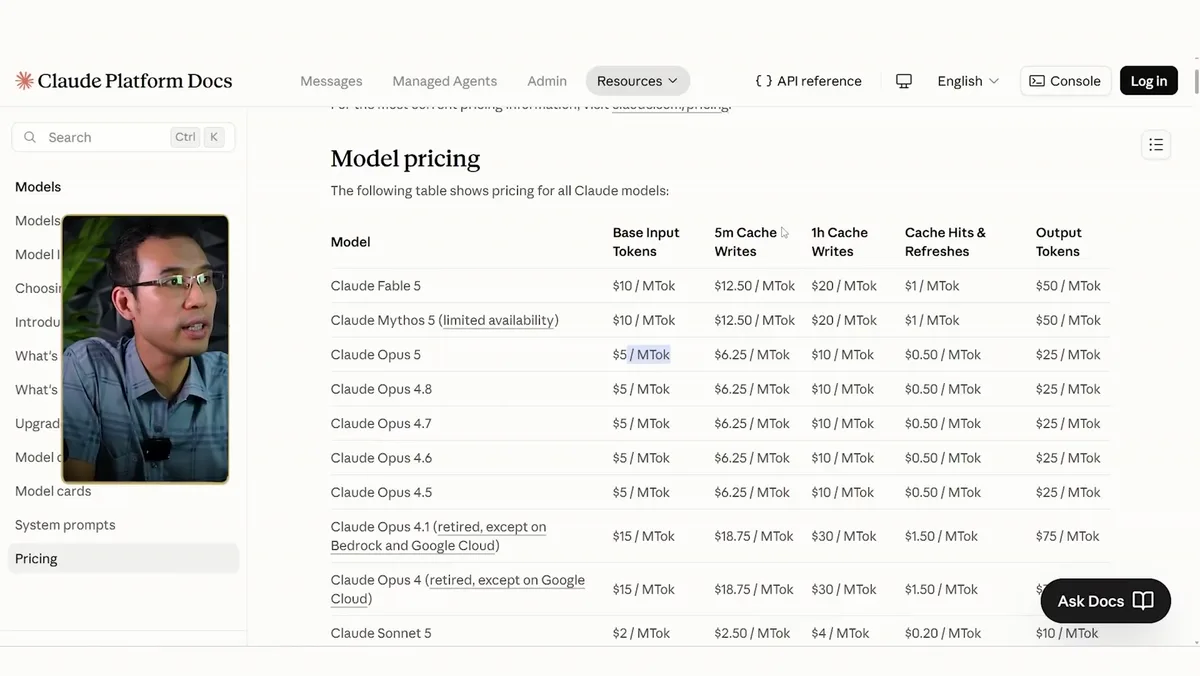
Task: Open the Ask Docs assistant
Action: point(1105,601)
